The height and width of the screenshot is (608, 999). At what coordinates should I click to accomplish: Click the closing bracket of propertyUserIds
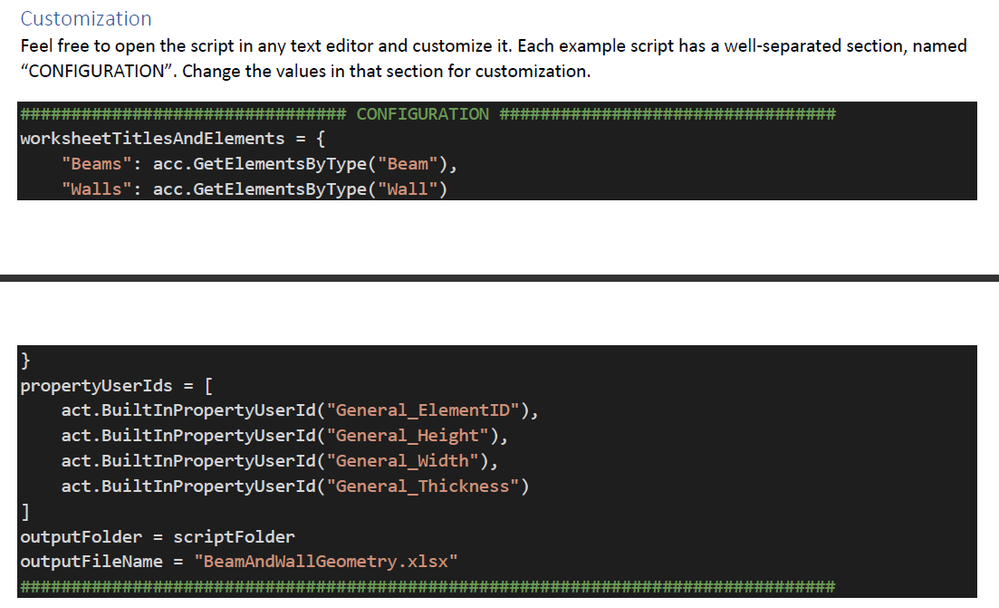pyautogui.click(x=22, y=510)
